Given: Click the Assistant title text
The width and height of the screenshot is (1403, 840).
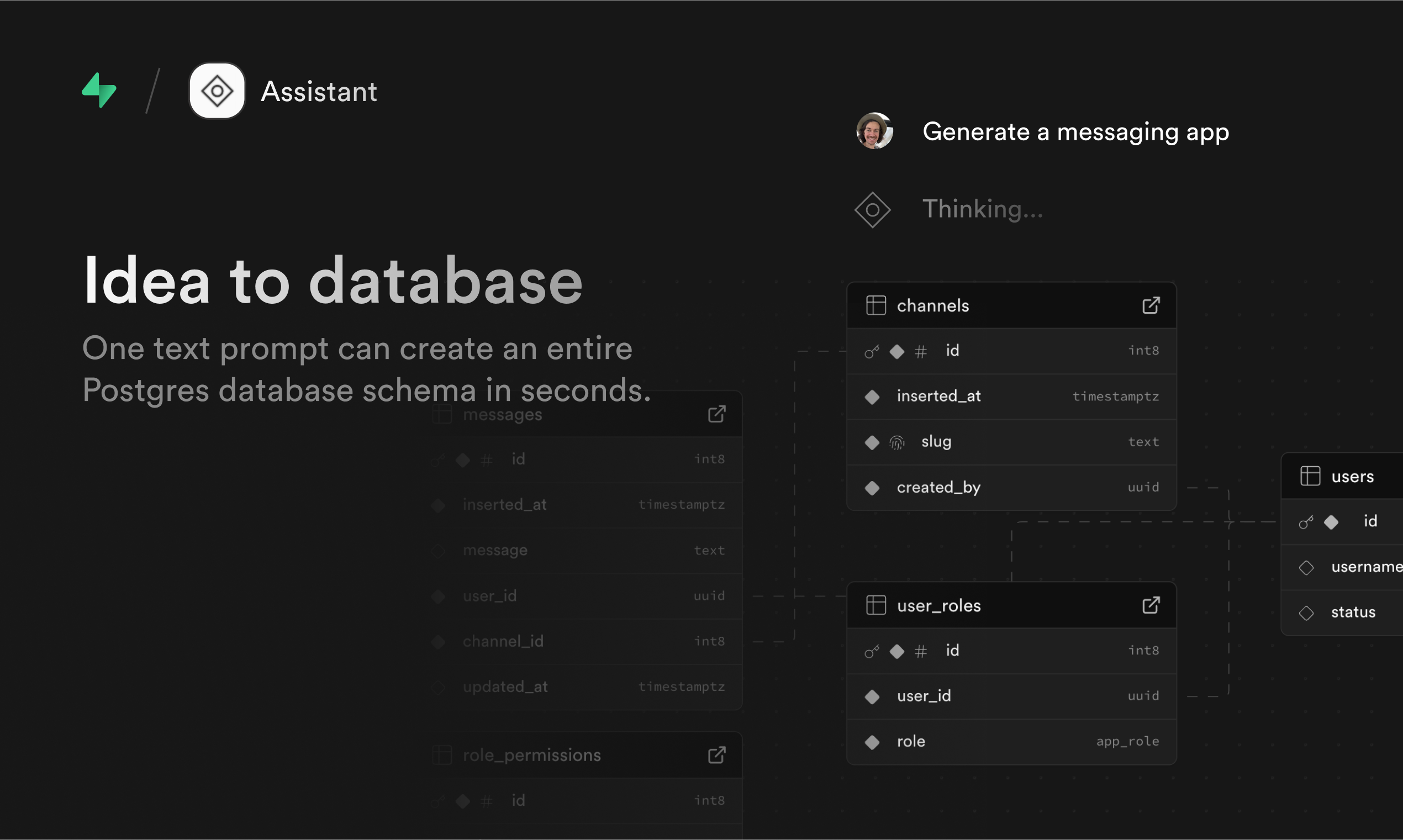Looking at the screenshot, I should point(319,92).
